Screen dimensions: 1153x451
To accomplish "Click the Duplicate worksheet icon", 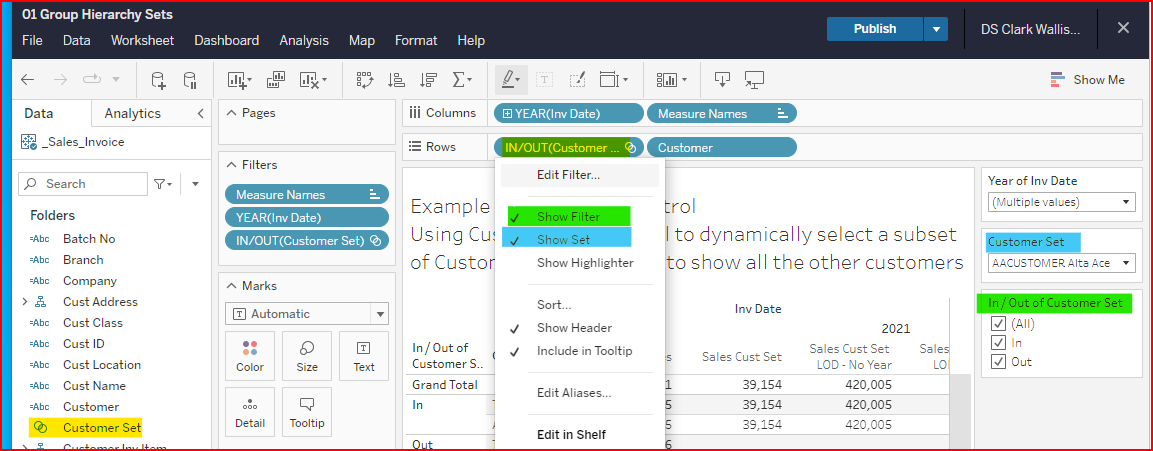I will pyautogui.click(x=276, y=80).
